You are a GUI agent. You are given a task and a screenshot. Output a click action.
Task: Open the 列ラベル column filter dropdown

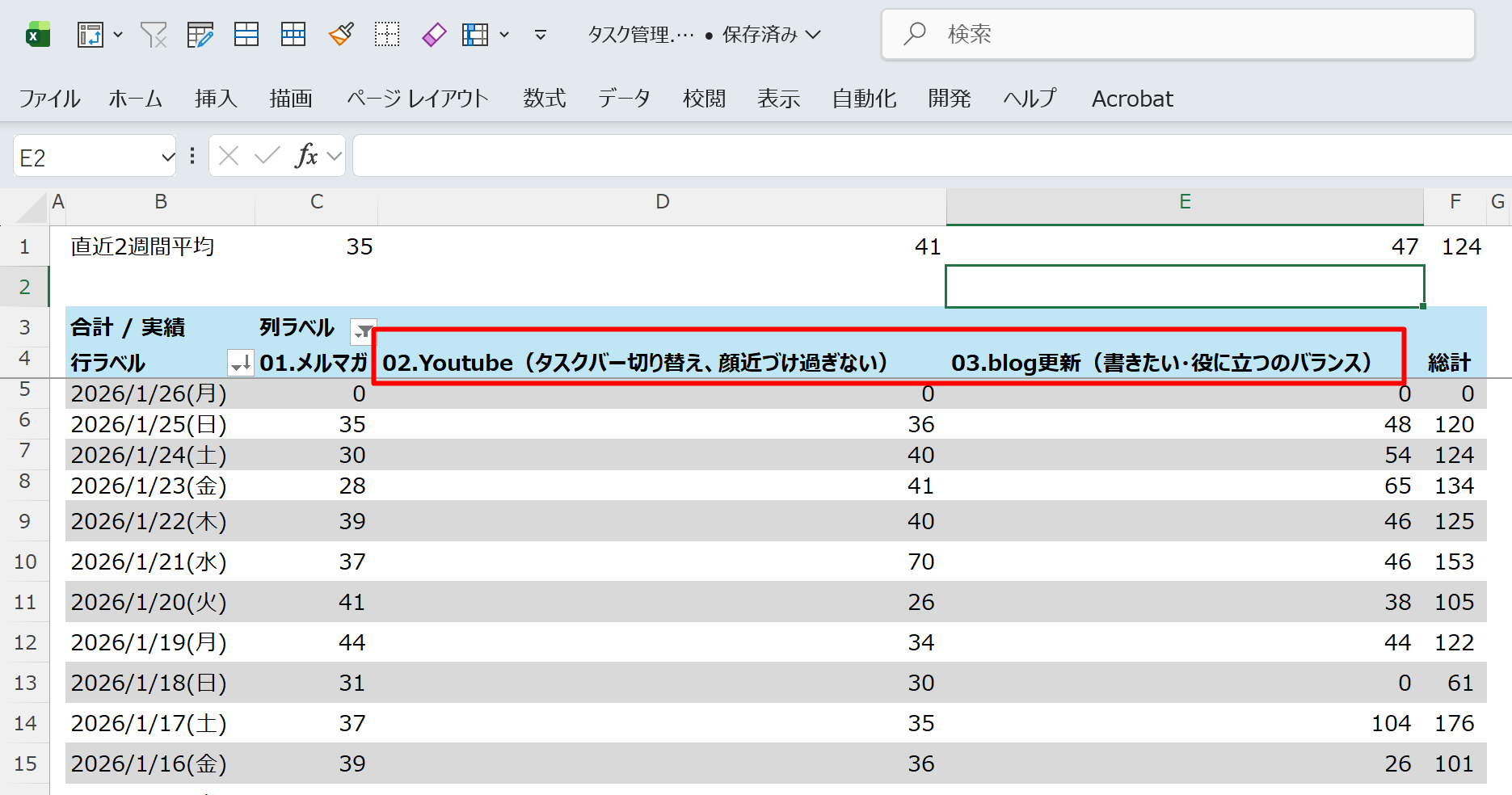coord(363,330)
